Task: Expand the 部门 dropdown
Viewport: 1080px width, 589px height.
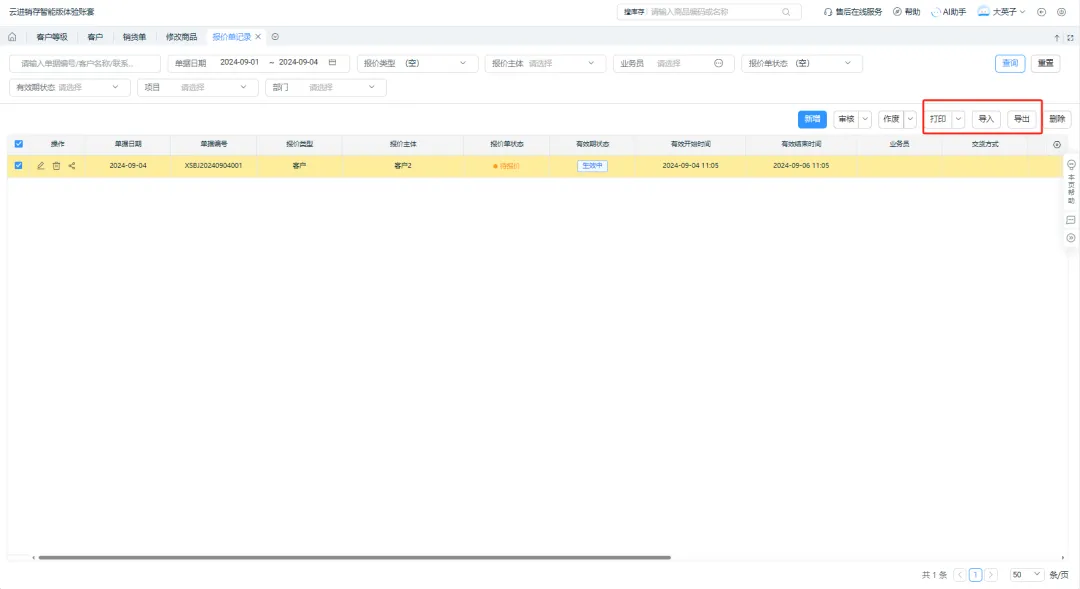Action: [x=372, y=87]
